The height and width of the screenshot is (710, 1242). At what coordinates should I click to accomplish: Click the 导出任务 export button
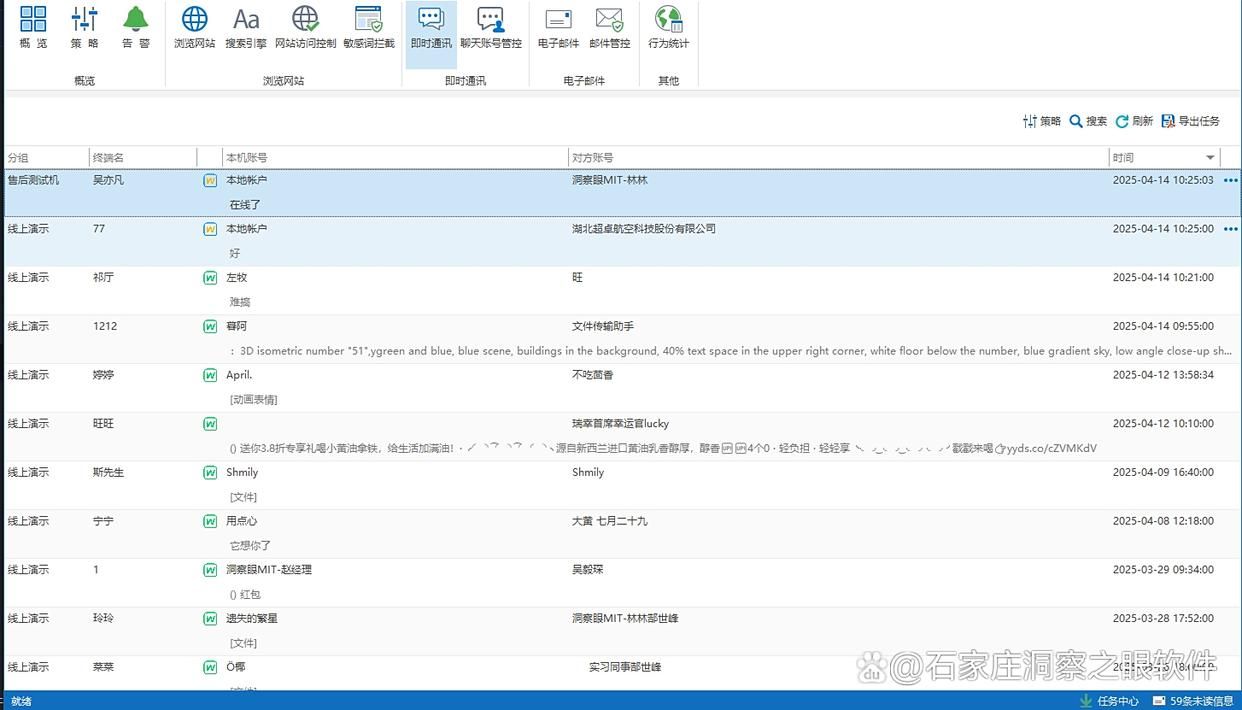[1191, 121]
